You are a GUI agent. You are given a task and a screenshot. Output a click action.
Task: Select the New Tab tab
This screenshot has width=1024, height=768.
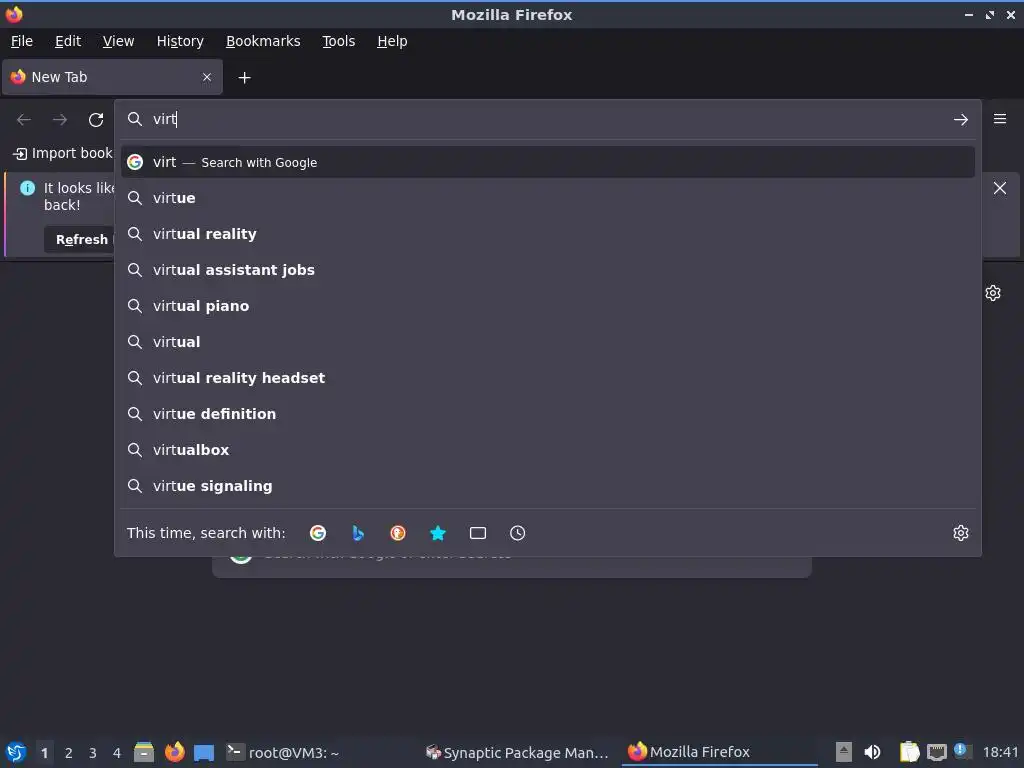pos(112,77)
